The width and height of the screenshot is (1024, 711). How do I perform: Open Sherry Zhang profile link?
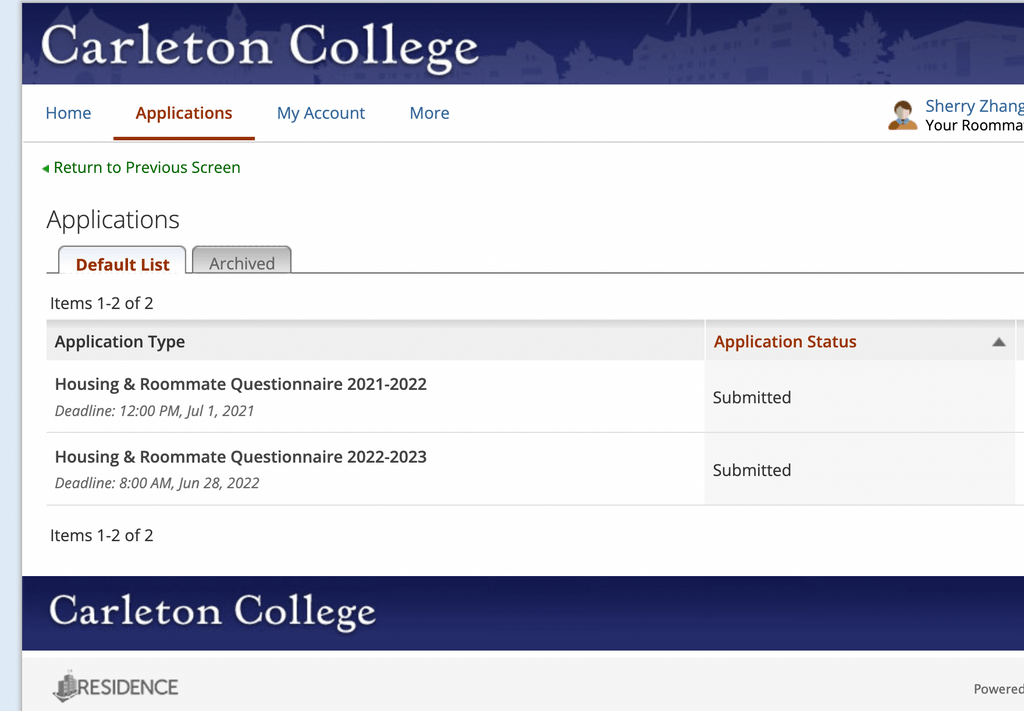(974, 106)
